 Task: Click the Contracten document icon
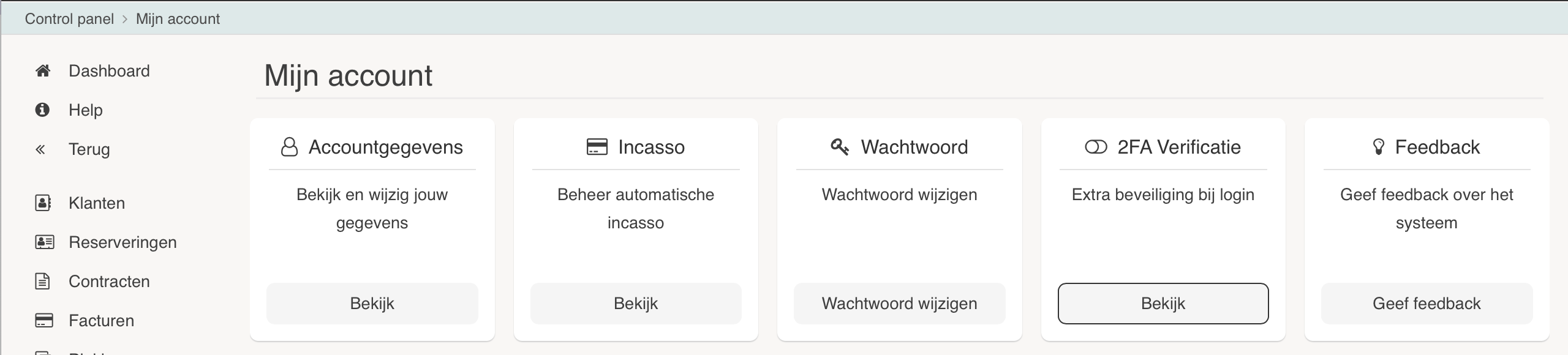[x=42, y=282]
